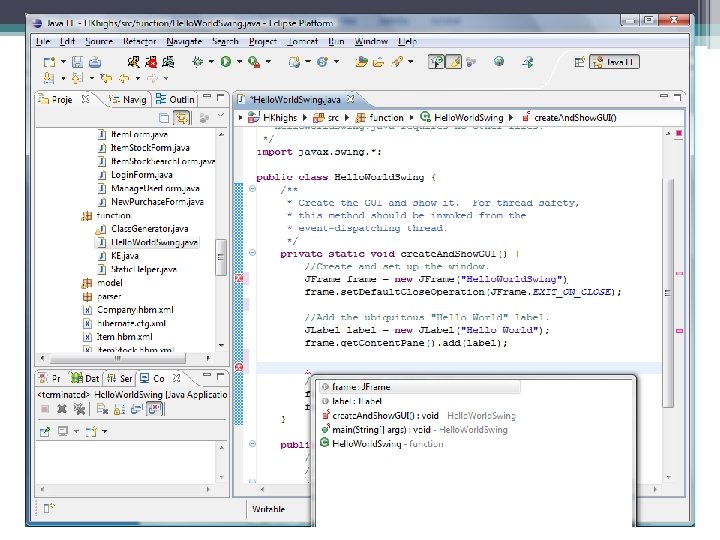
Task: Click Collapse All in the Project Explorer
Action: coord(162,118)
